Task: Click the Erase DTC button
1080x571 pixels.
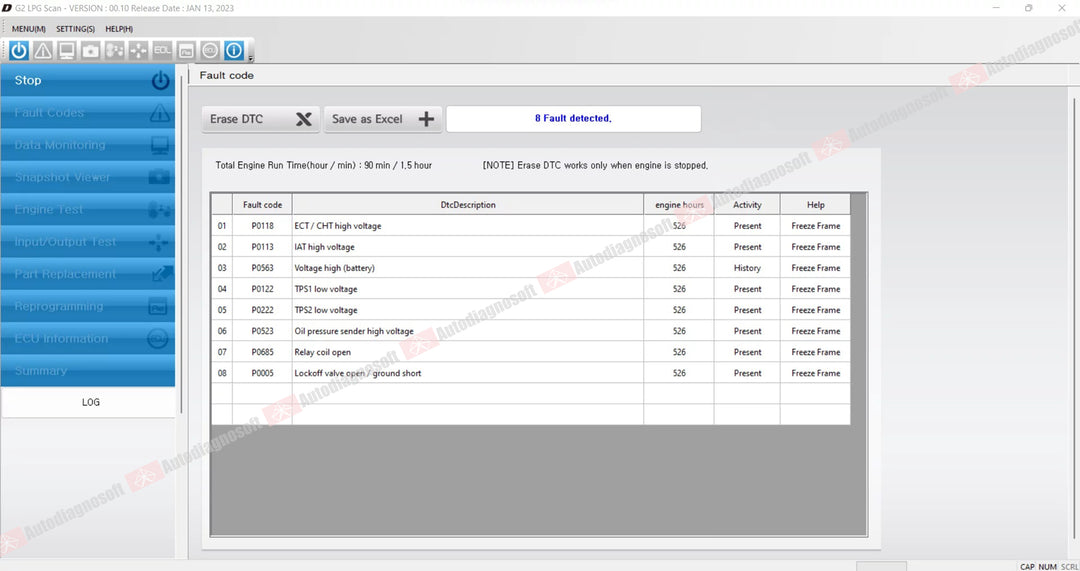Action: point(261,119)
